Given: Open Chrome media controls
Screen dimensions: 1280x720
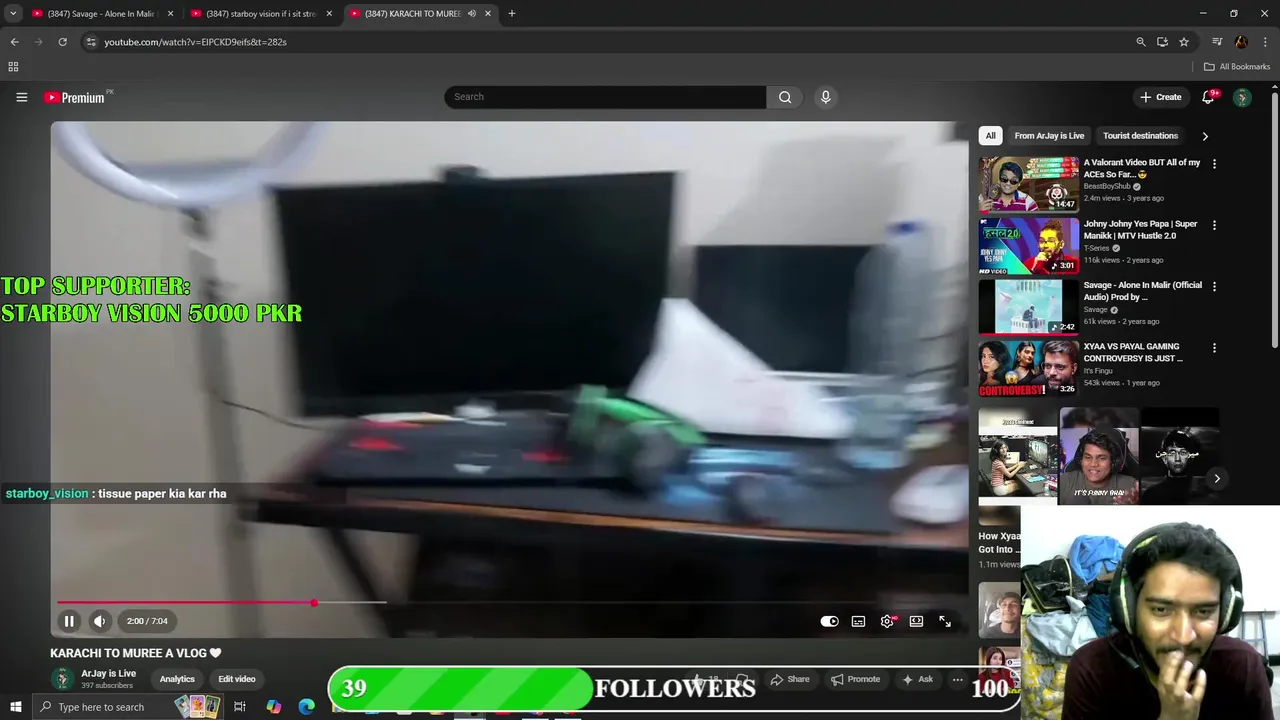Looking at the screenshot, I should pyautogui.click(x=1217, y=42).
